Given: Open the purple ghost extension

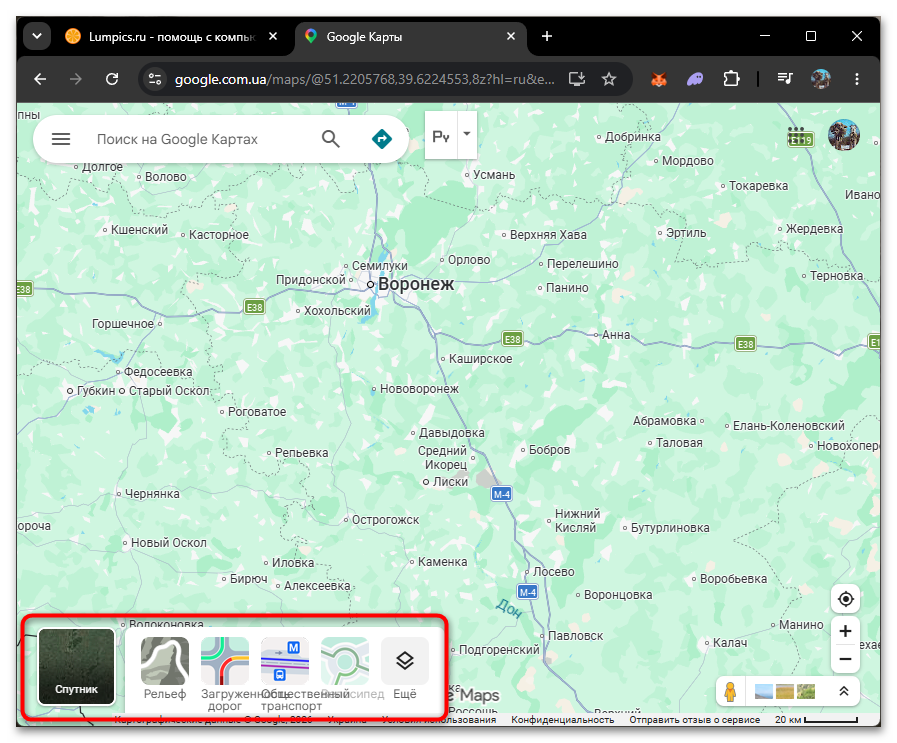Looking at the screenshot, I should pyautogui.click(x=695, y=79).
